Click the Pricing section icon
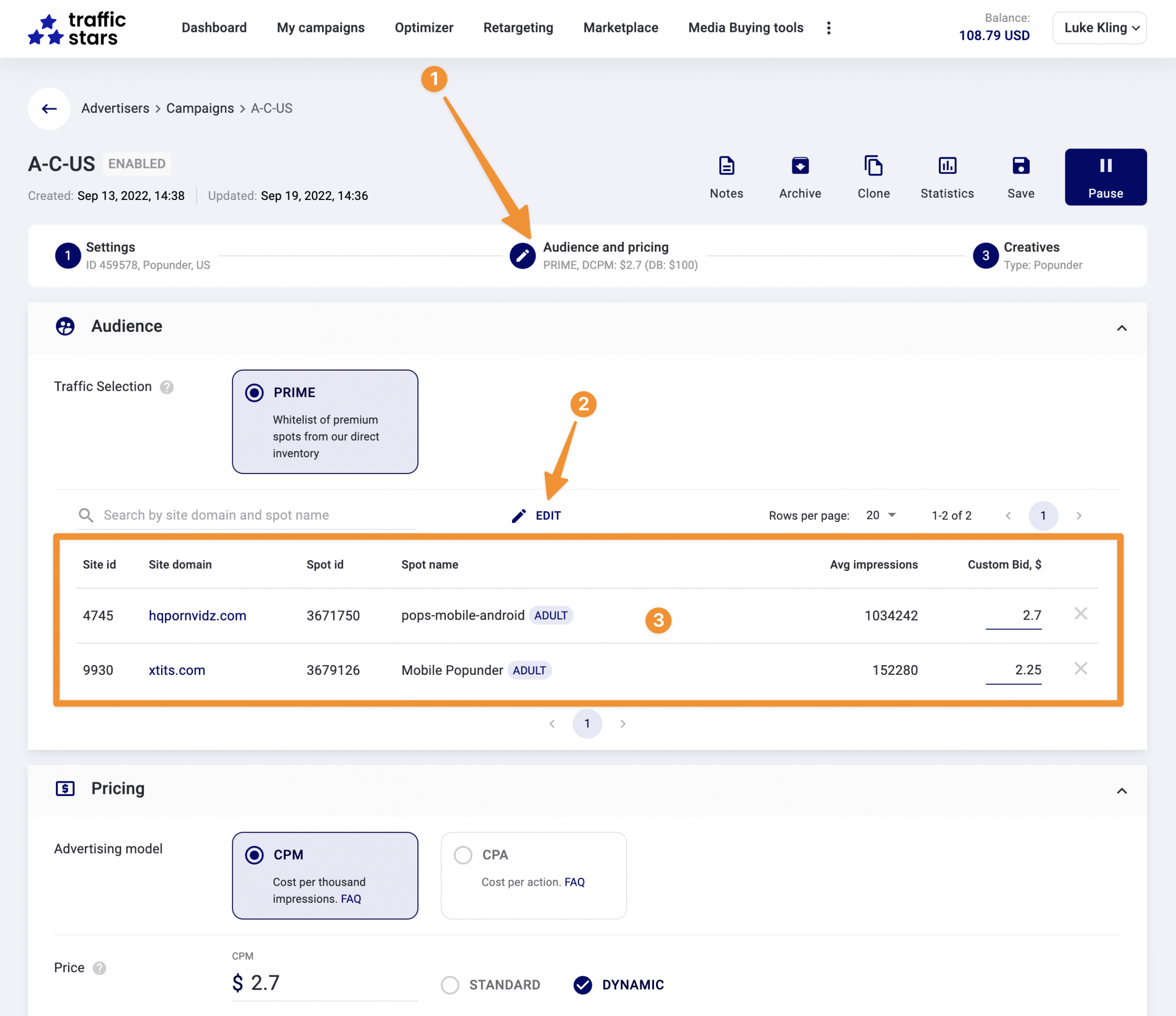This screenshot has width=1176, height=1016. click(x=65, y=789)
